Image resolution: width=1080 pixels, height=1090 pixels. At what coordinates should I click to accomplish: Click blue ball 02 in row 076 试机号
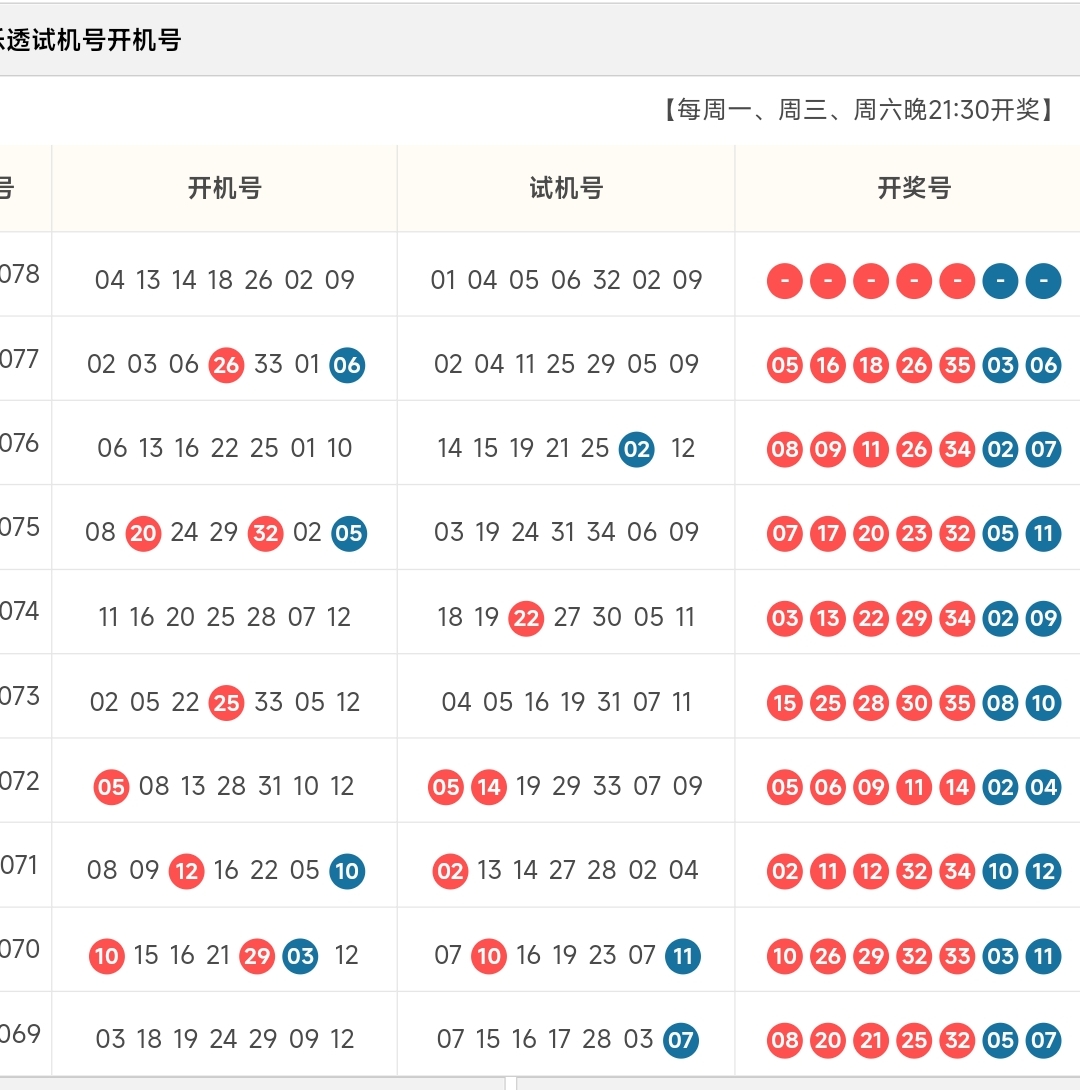[x=637, y=449]
